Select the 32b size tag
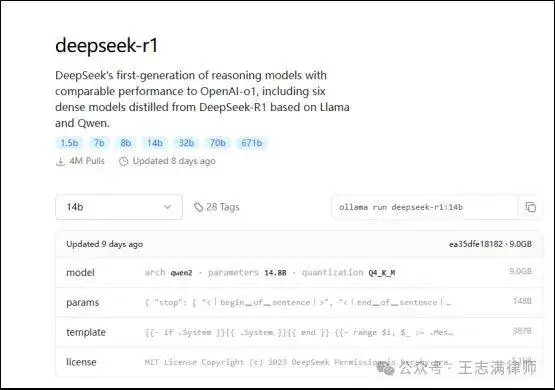The width and height of the screenshot is (555, 390). tap(186, 143)
